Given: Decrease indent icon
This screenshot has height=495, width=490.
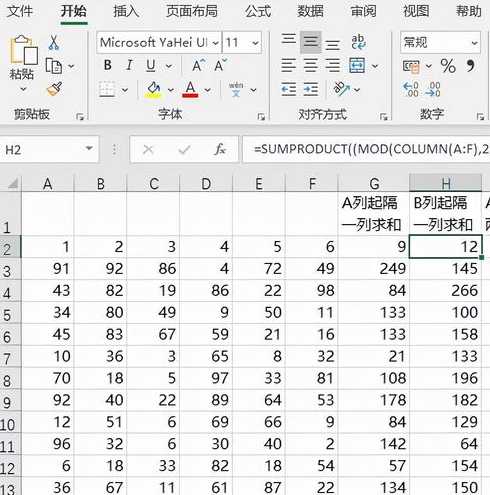Looking at the screenshot, I should point(288,89).
